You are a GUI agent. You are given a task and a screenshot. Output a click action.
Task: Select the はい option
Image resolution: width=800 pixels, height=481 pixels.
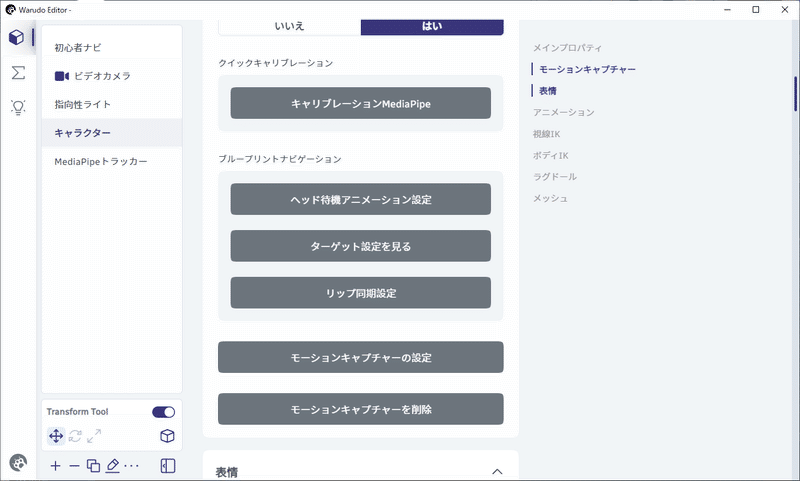[432, 27]
